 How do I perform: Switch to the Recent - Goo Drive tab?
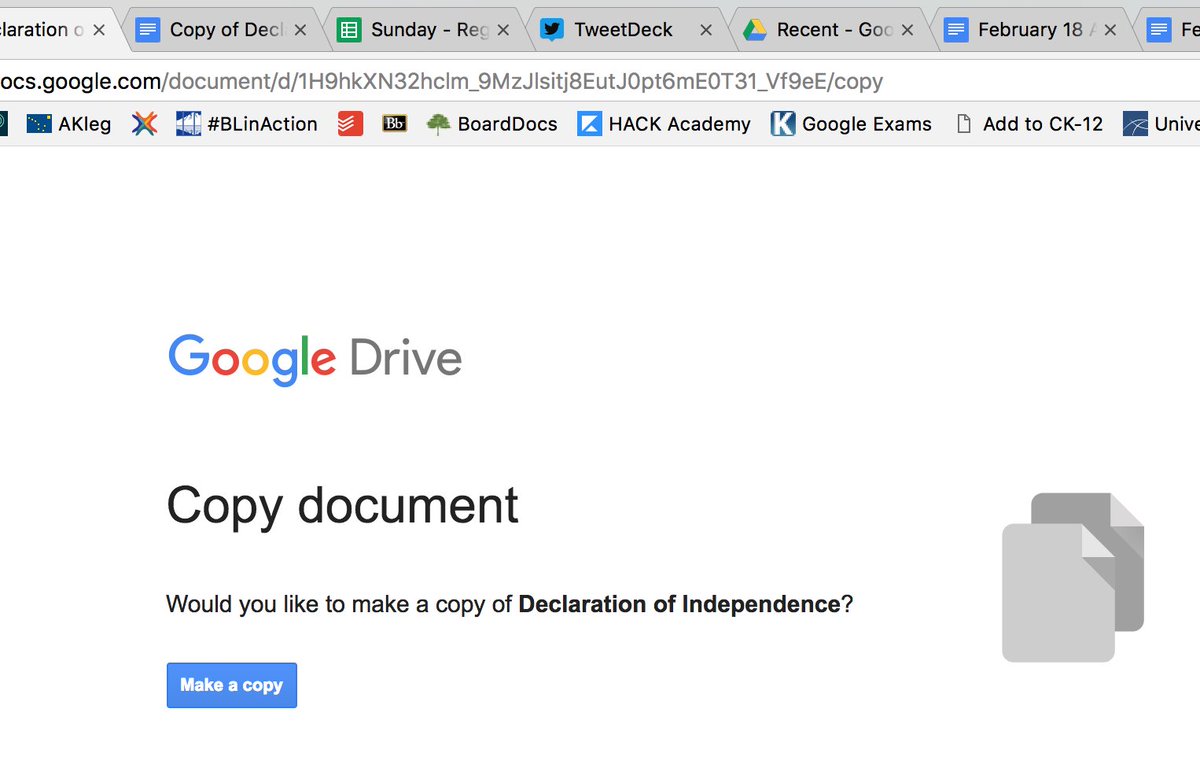pos(832,30)
